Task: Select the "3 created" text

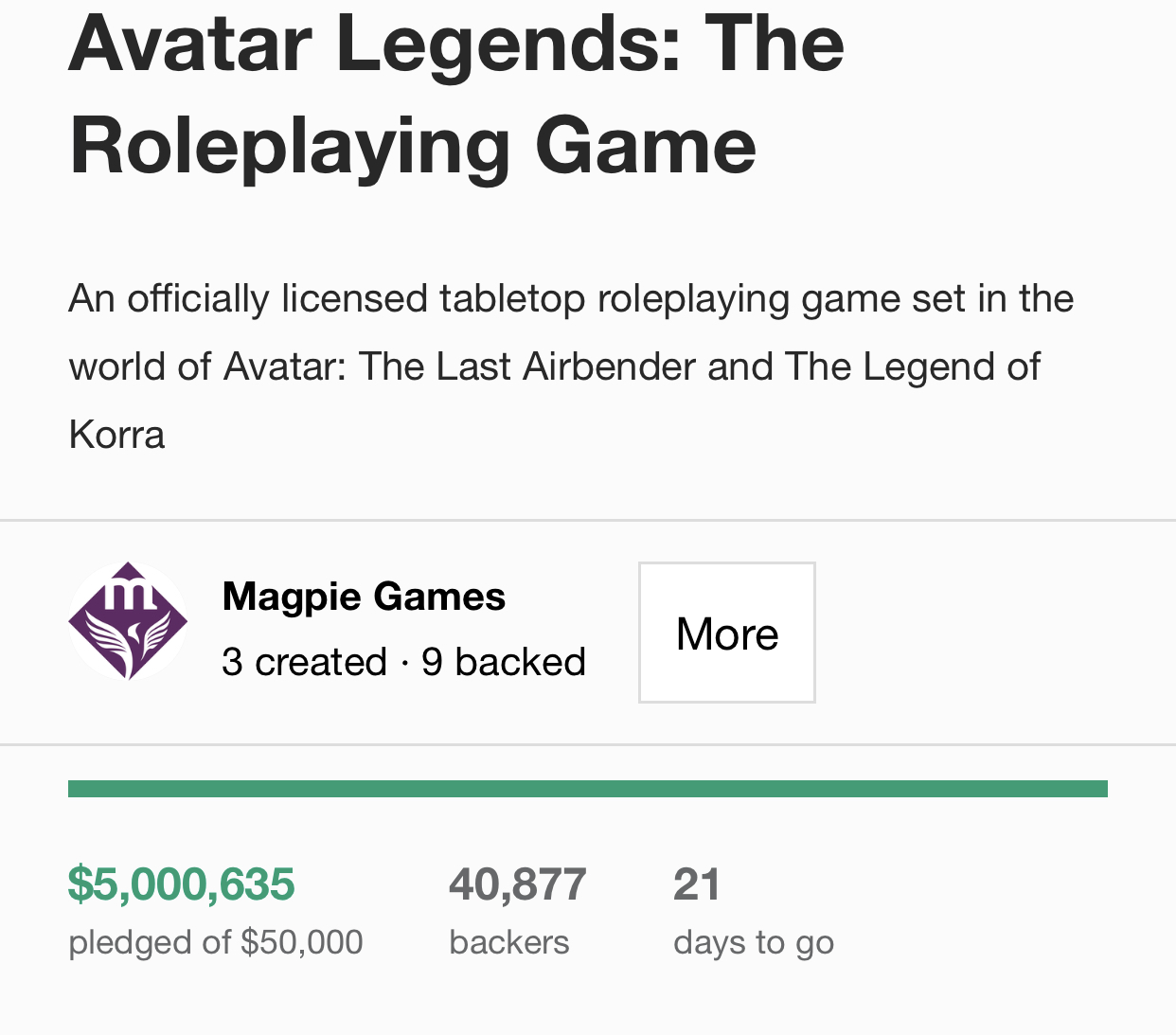Action: (x=304, y=662)
